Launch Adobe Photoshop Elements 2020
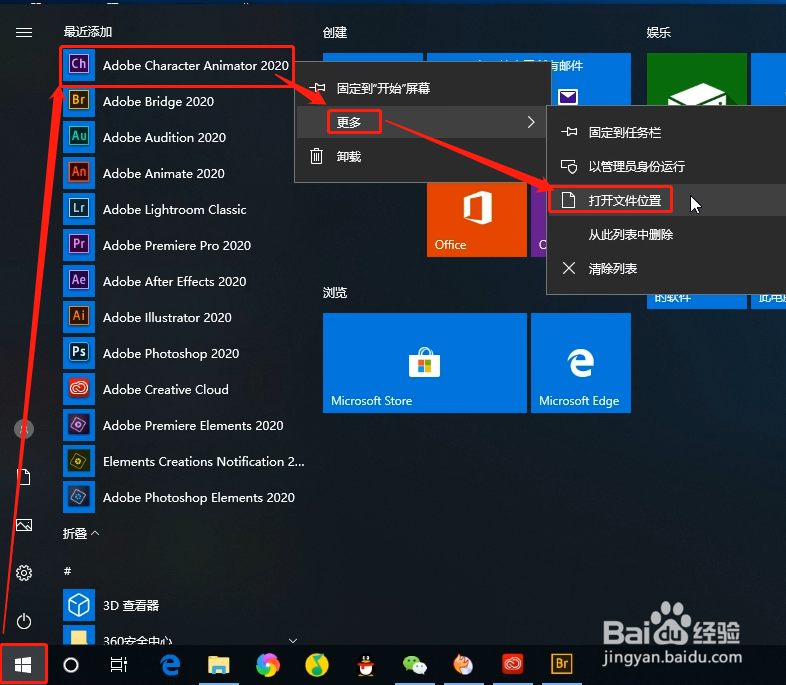This screenshot has height=685, width=786. point(183,498)
